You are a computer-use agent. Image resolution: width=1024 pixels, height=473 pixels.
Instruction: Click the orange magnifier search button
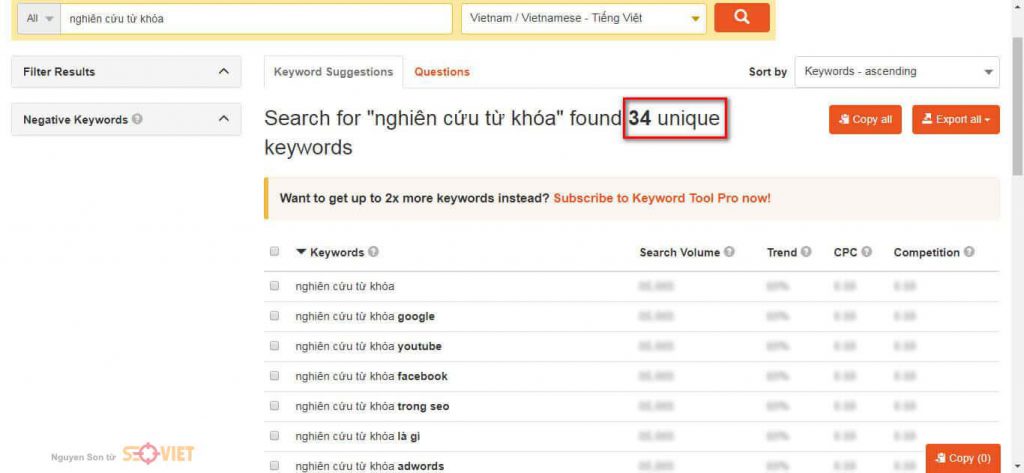pos(741,18)
